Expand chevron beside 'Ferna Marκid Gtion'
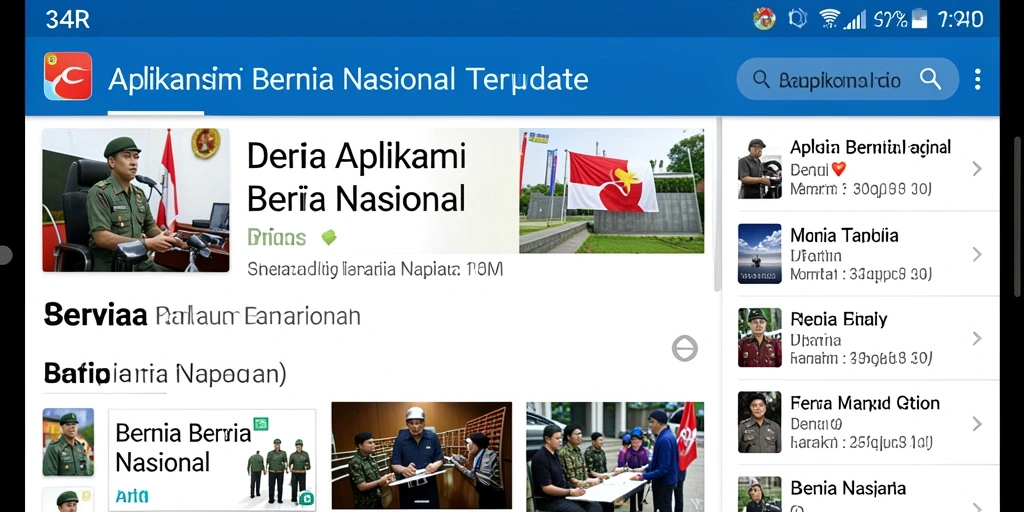The height and width of the screenshot is (512, 1024). [977, 424]
